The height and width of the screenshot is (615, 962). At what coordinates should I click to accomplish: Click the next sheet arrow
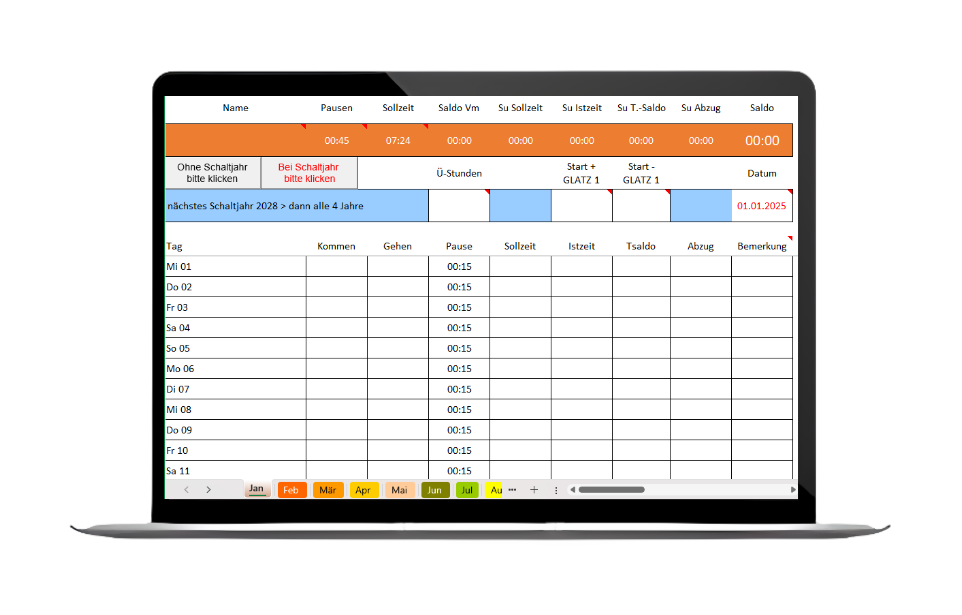(x=208, y=490)
